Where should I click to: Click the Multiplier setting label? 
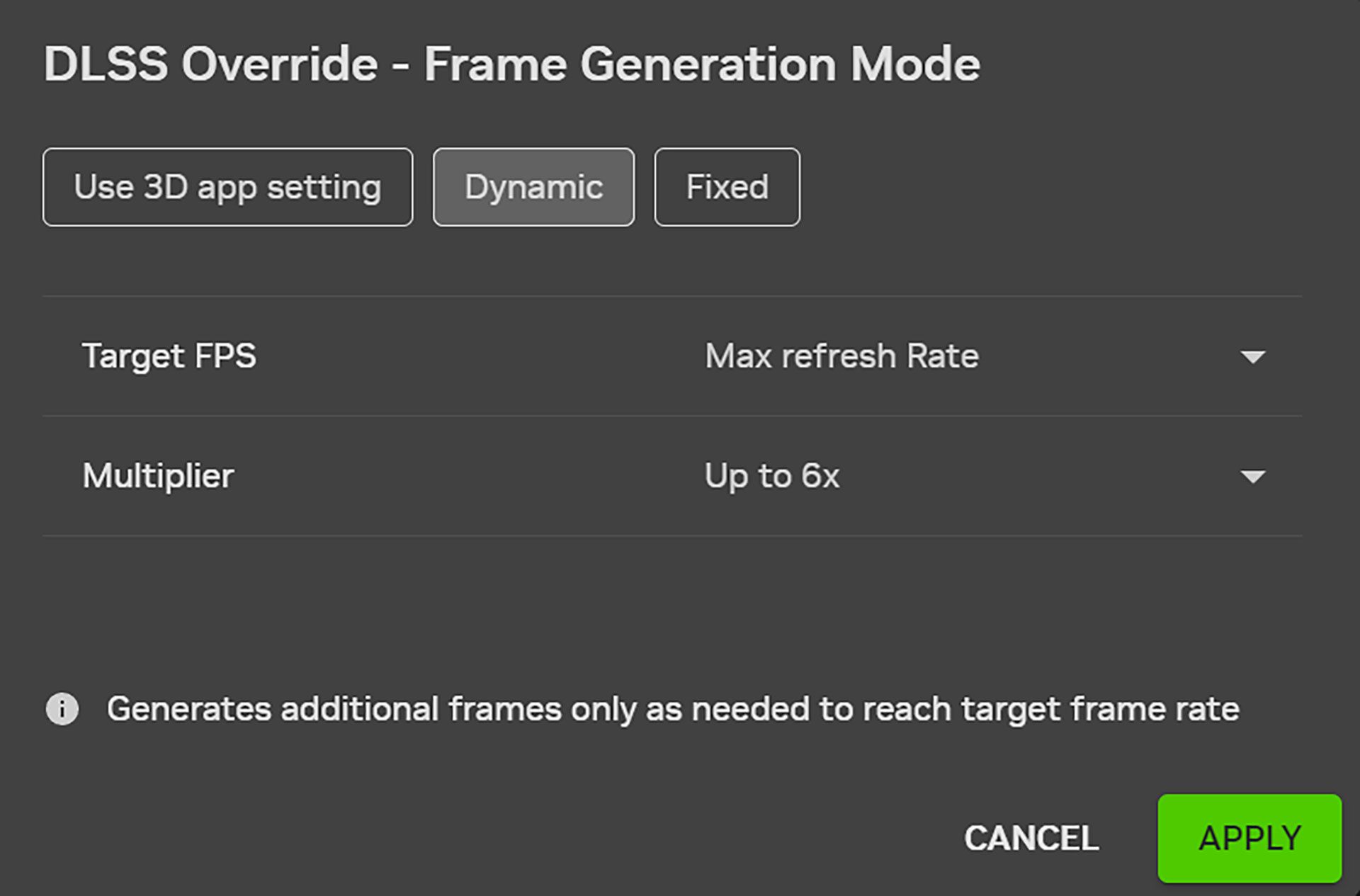point(158,476)
